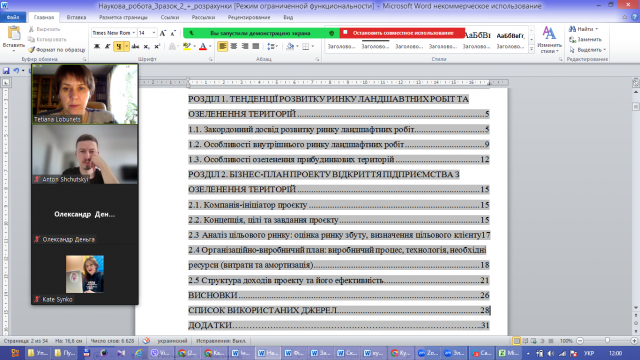This screenshot has height=360, width=640.
Task: Click the Paste (Вставить) icon
Action: [x=13, y=33]
